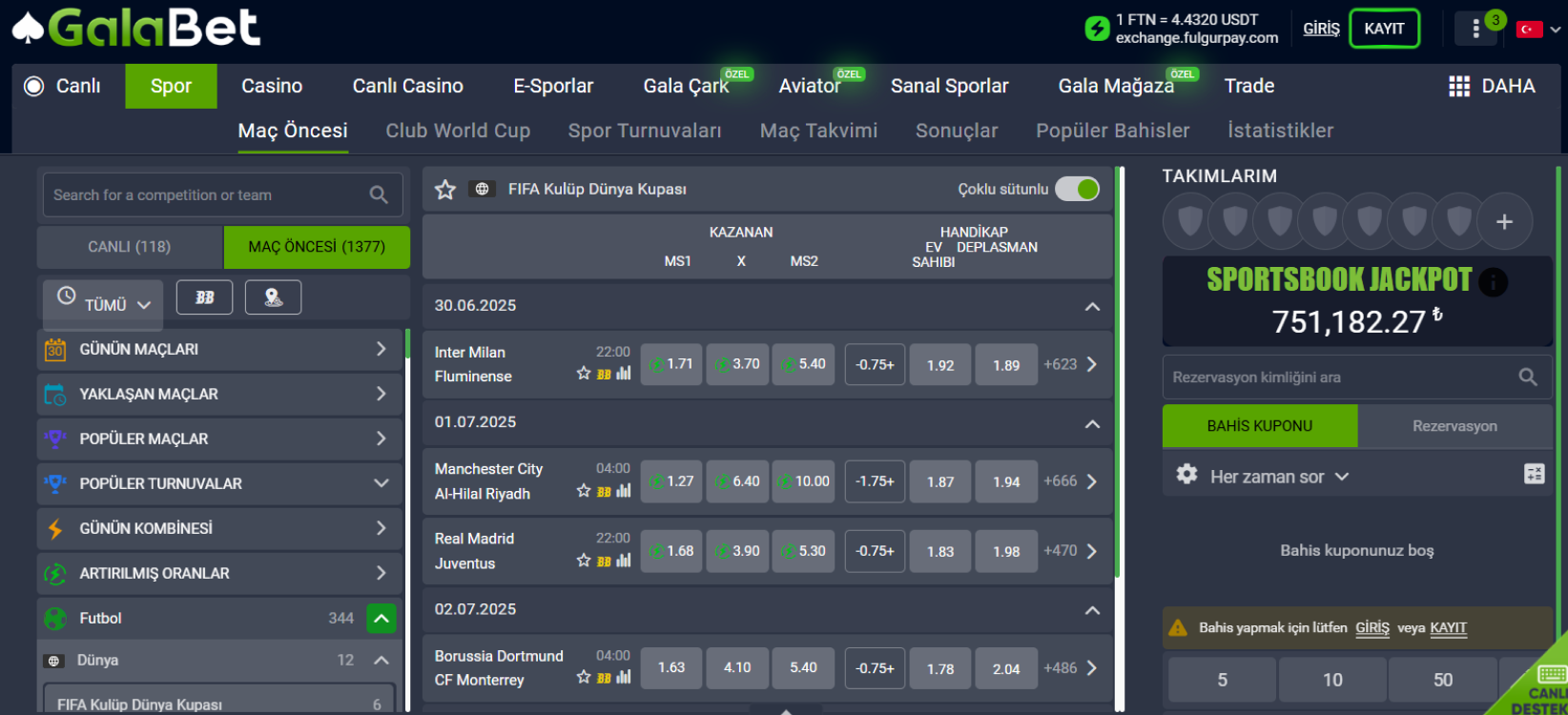
Task: Click the Futbol soccer ball icon
Action: [x=55, y=619]
